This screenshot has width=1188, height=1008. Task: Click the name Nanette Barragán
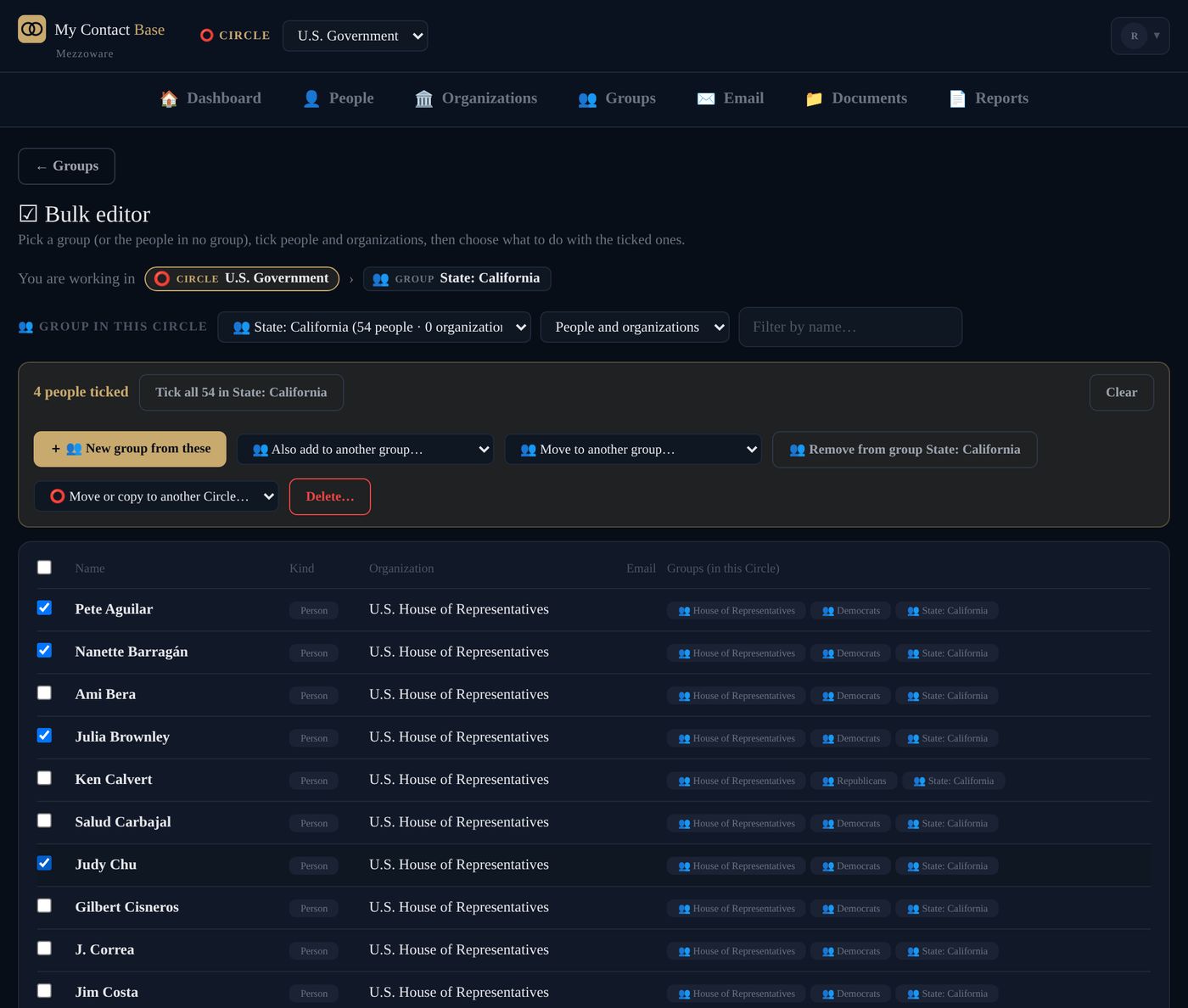132,652
